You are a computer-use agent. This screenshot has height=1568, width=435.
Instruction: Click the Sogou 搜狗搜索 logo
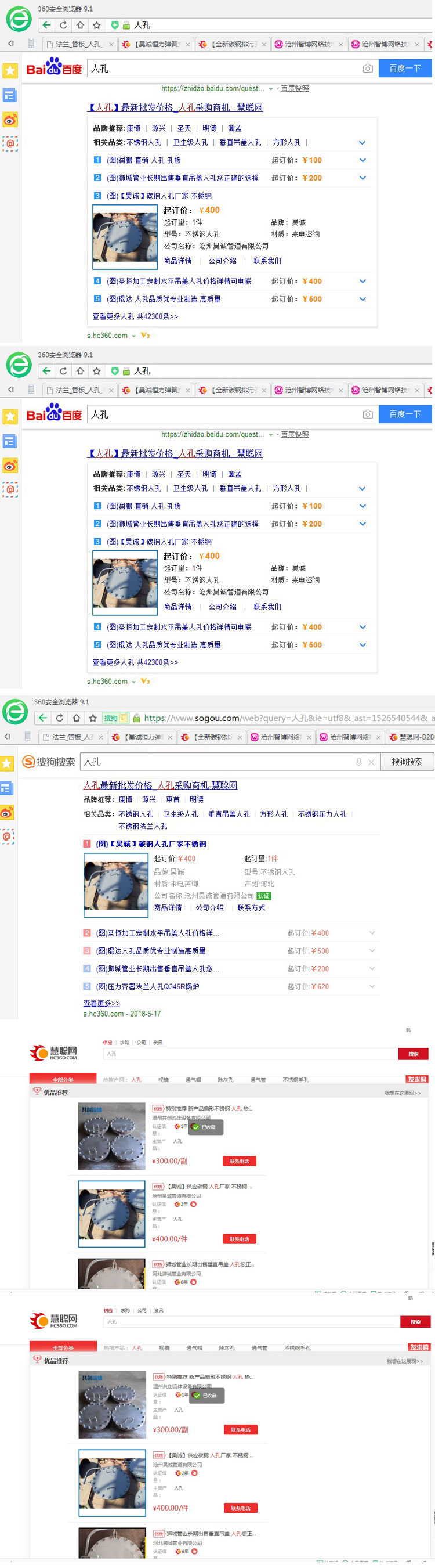tap(49, 762)
